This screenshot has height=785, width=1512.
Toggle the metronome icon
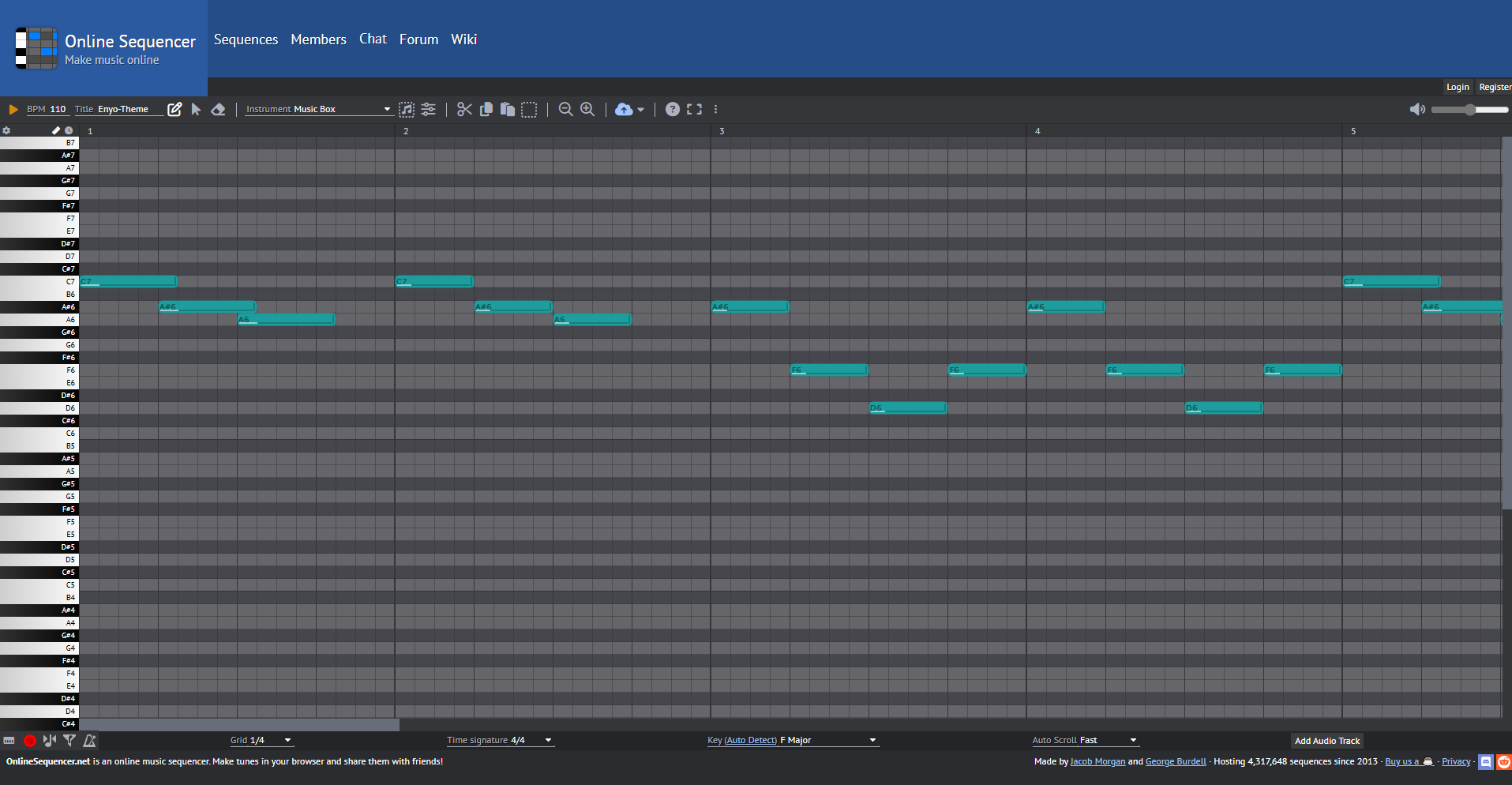(90, 740)
